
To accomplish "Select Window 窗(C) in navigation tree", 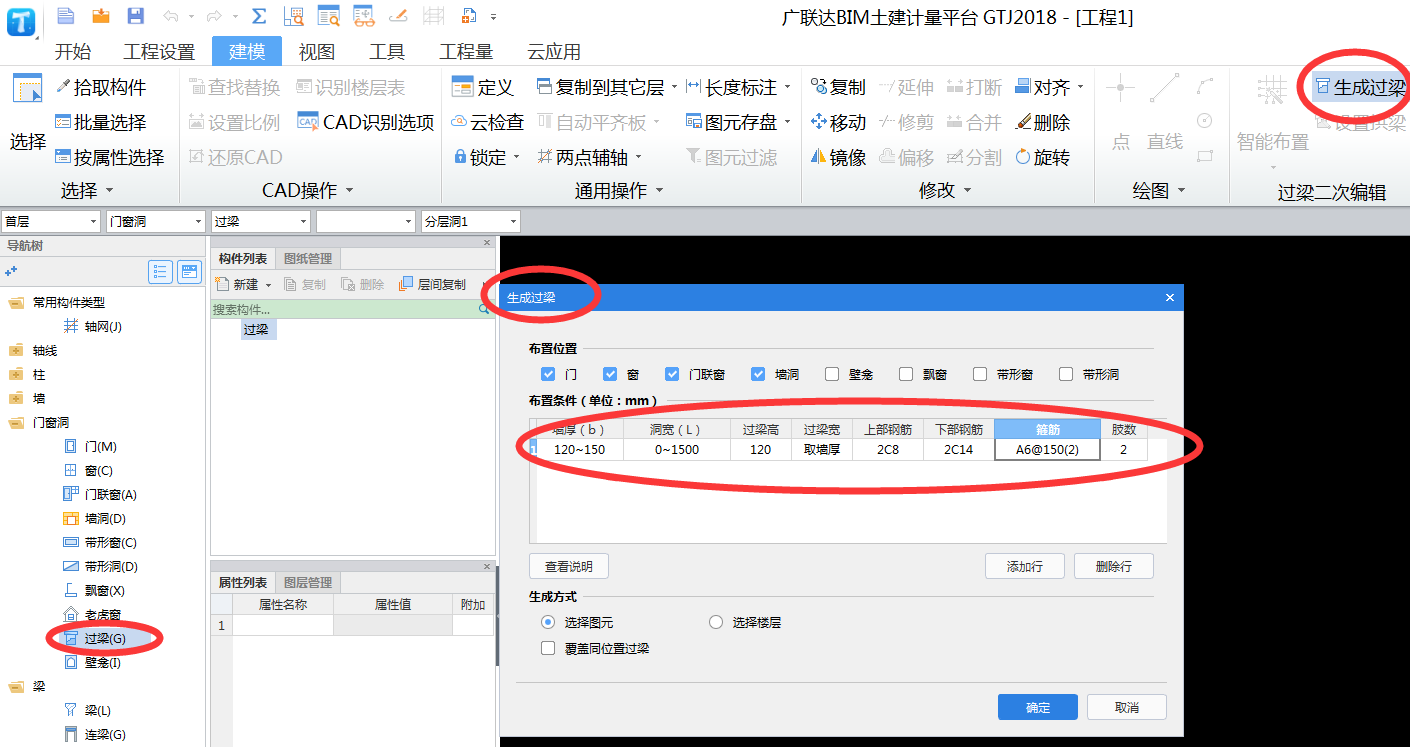I will pyautogui.click(x=89, y=470).
